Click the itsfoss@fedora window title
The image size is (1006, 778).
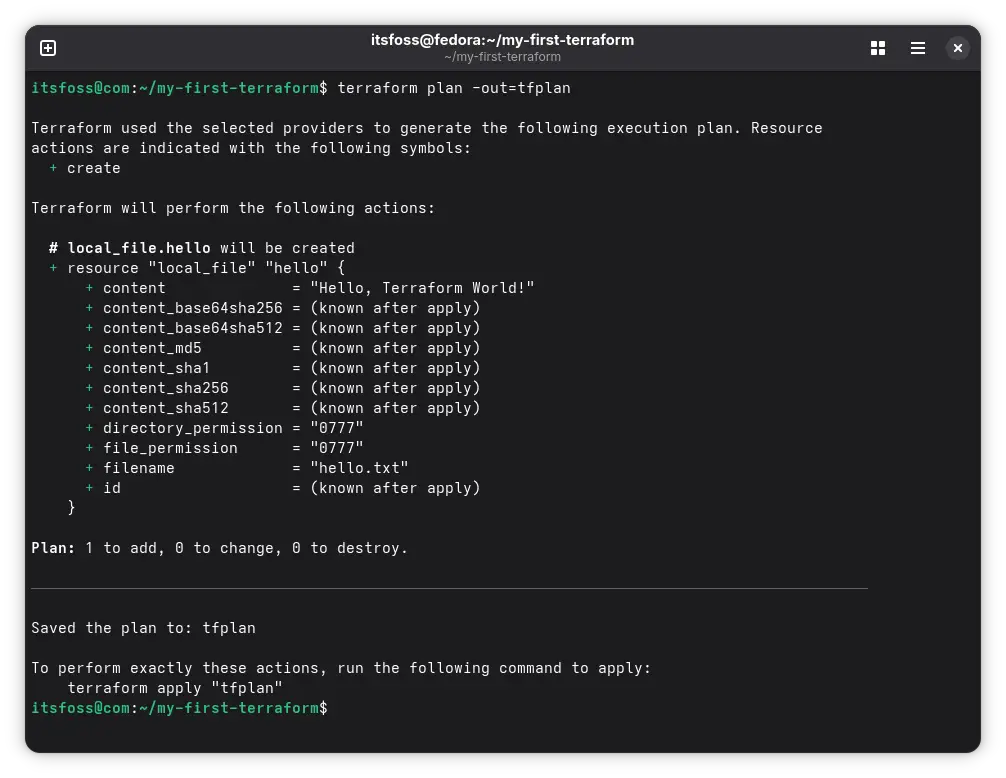pos(502,40)
